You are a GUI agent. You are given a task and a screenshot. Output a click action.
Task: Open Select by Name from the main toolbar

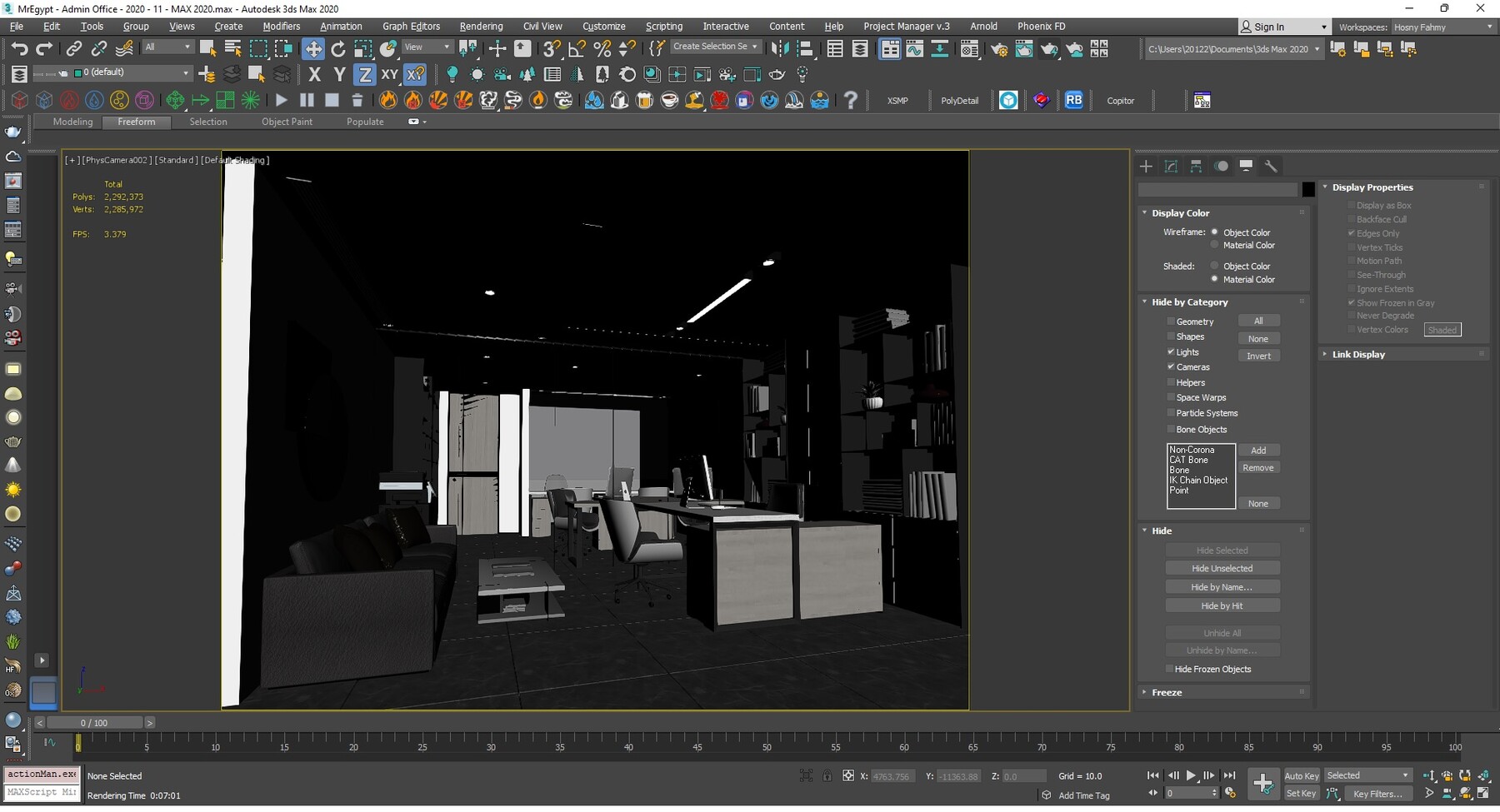point(232,48)
